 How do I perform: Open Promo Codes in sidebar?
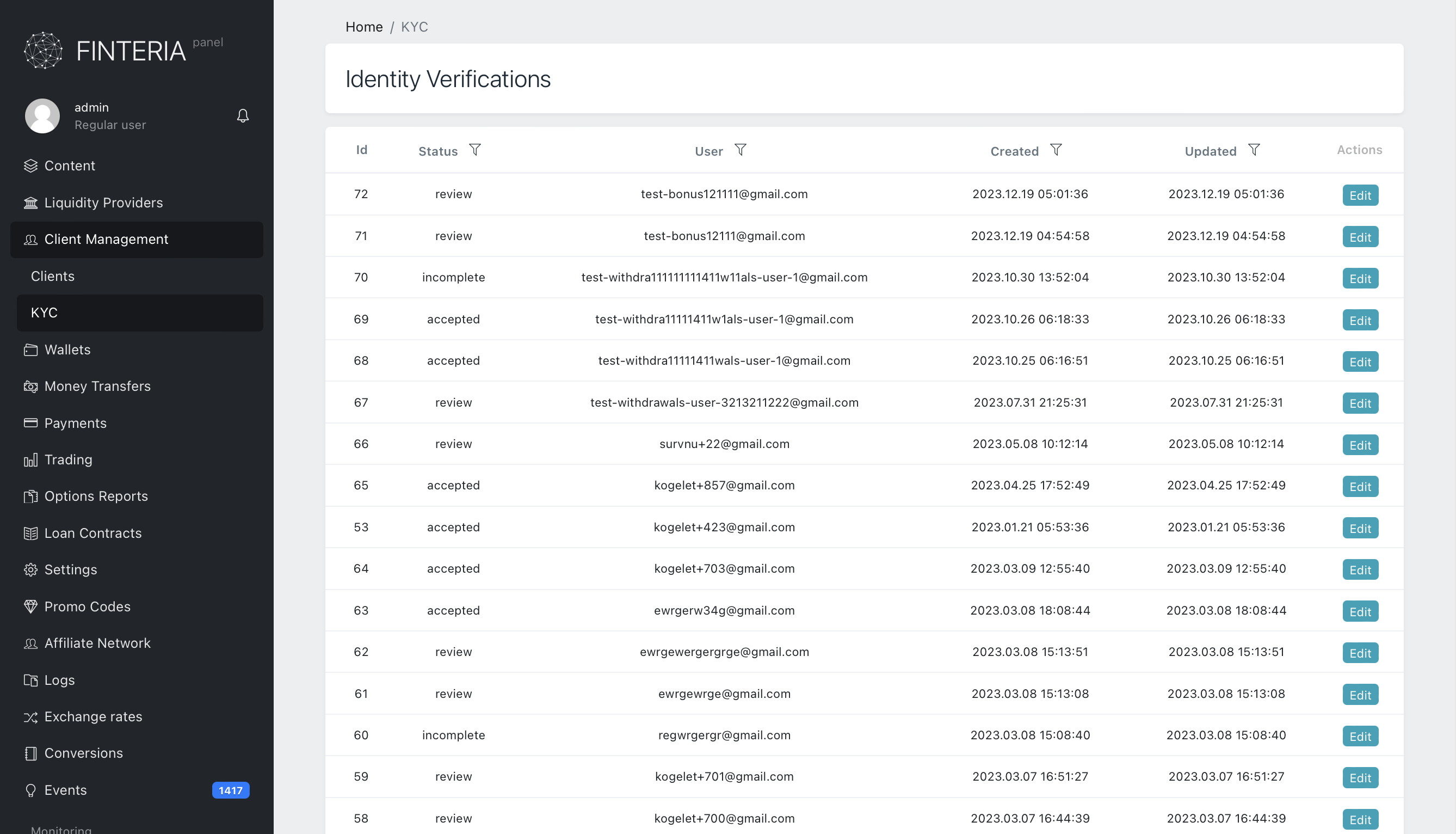click(88, 606)
